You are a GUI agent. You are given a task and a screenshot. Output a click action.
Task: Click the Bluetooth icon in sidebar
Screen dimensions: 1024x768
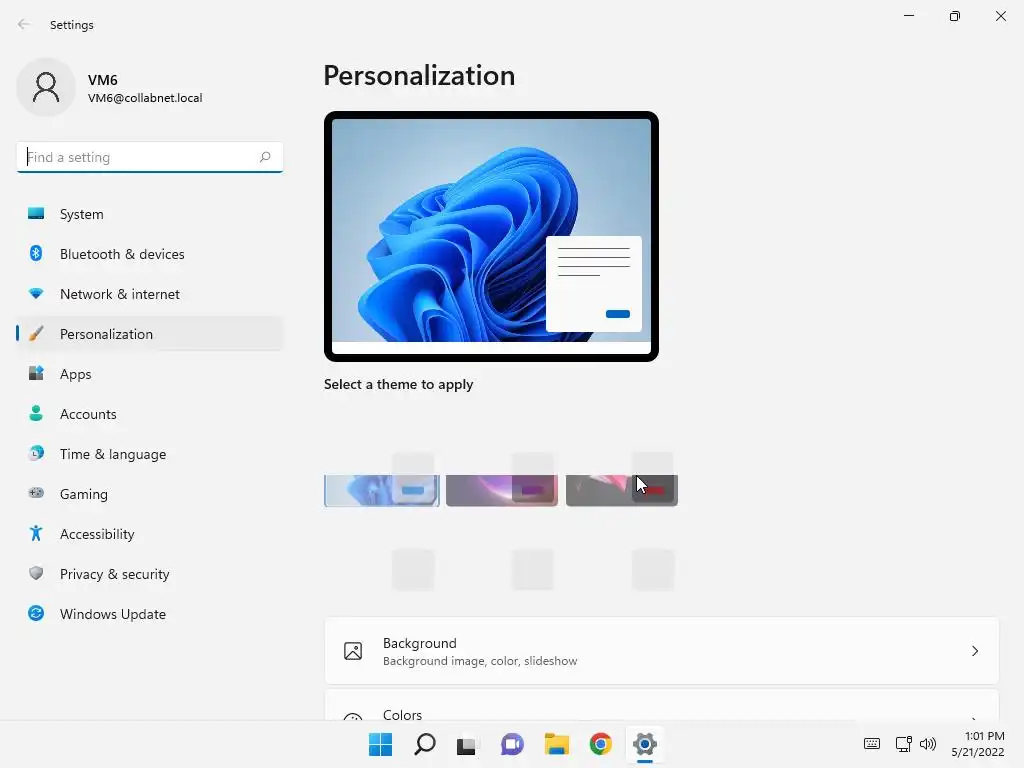(x=36, y=253)
